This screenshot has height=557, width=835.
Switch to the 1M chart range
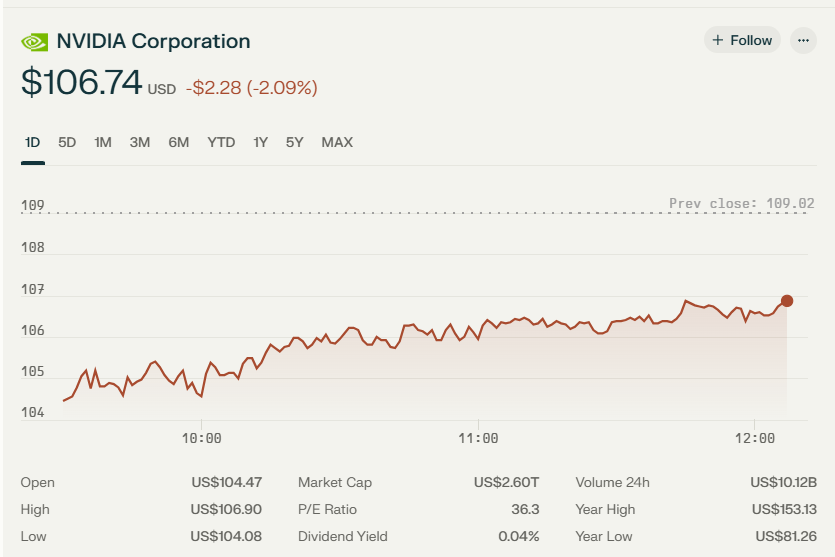[x=103, y=142]
